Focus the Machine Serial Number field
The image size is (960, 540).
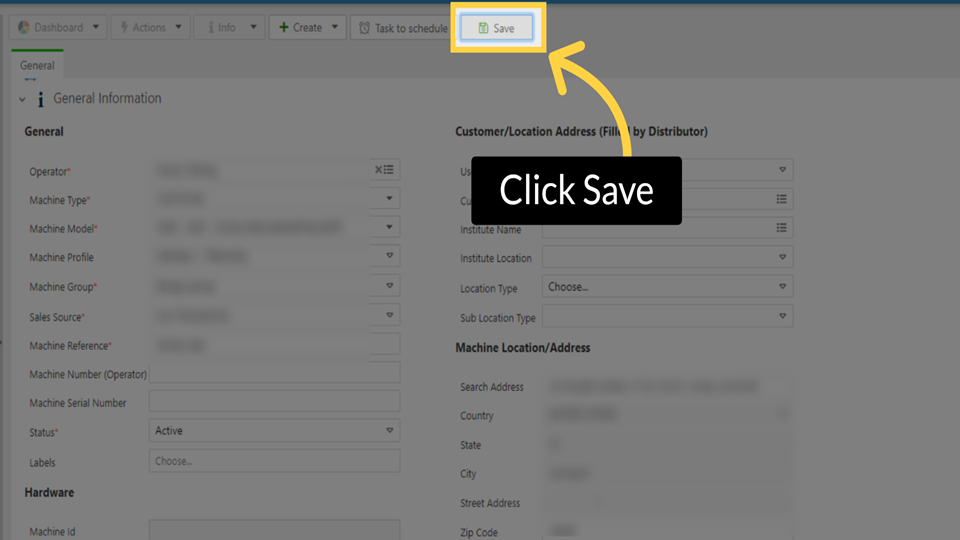click(274, 402)
